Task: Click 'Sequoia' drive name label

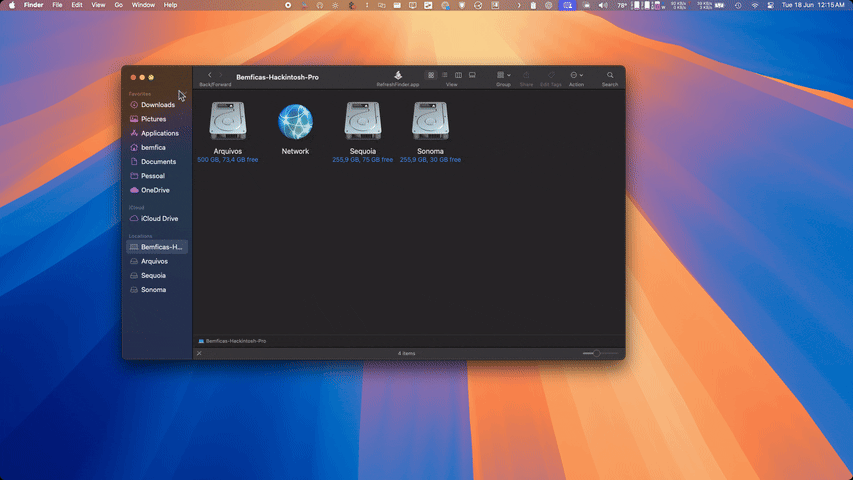Action: click(363, 151)
